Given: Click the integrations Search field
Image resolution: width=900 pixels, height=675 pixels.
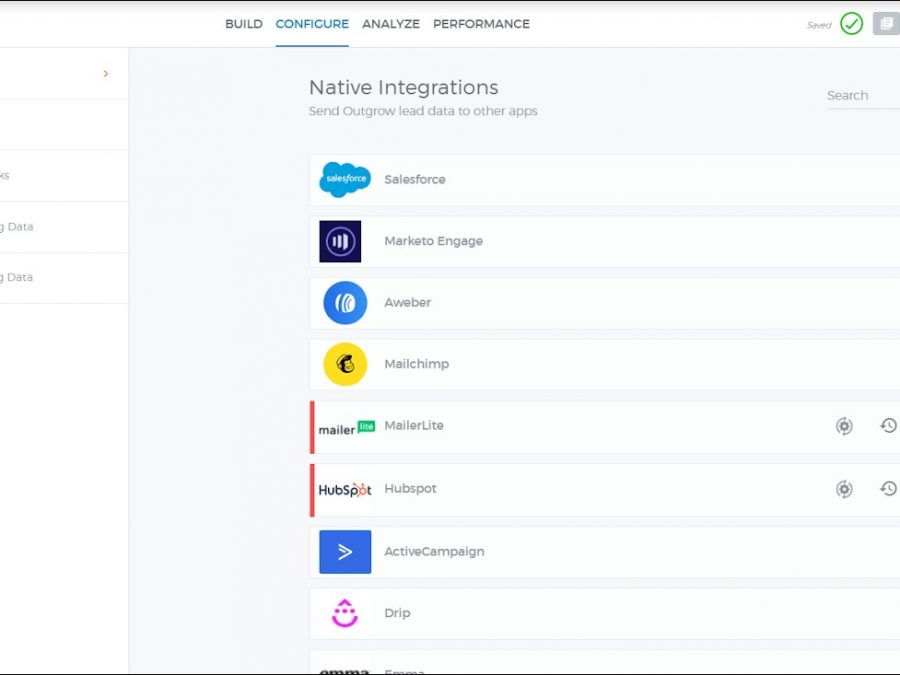Looking at the screenshot, I should pyautogui.click(x=860, y=96).
